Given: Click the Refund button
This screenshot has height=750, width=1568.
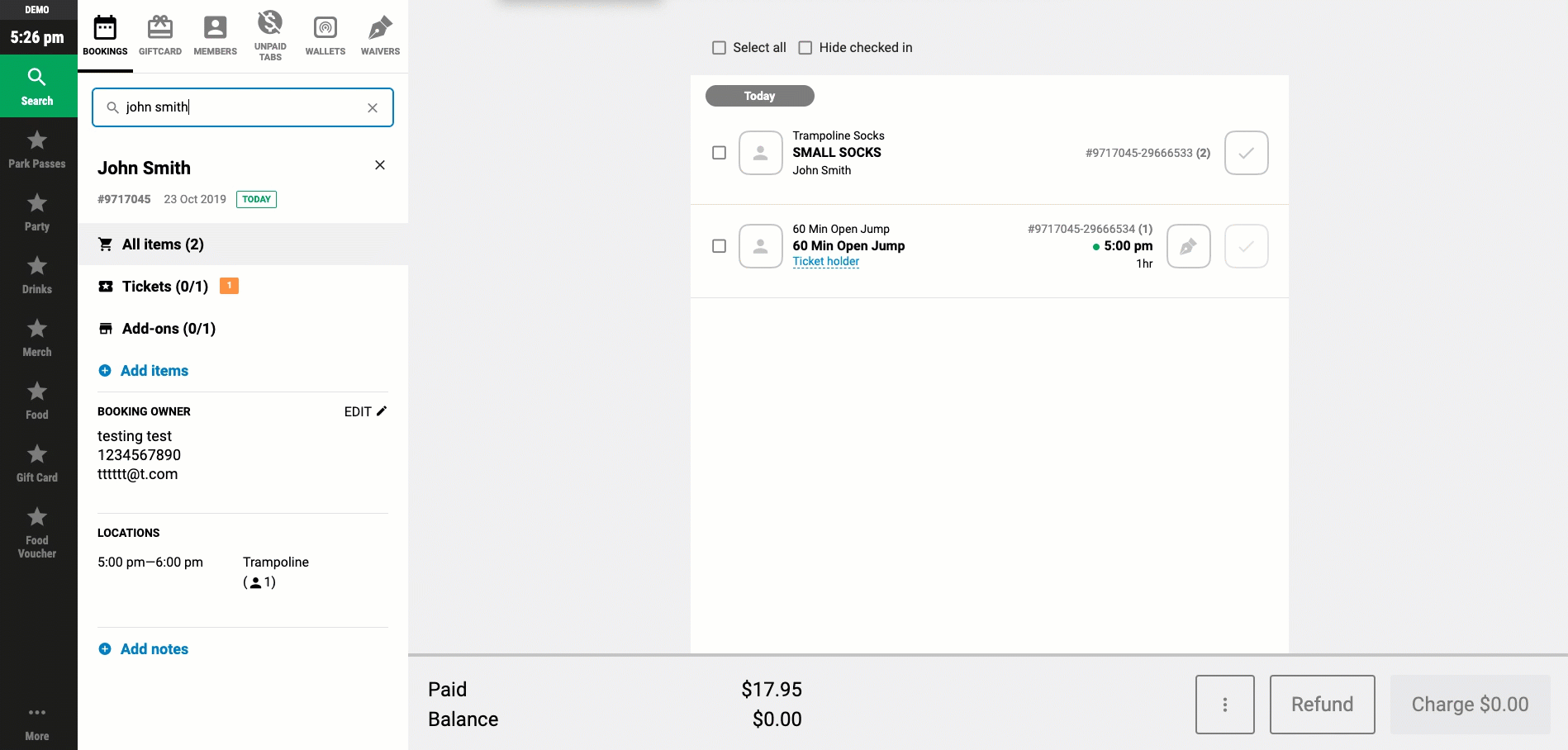Looking at the screenshot, I should pyautogui.click(x=1323, y=705).
